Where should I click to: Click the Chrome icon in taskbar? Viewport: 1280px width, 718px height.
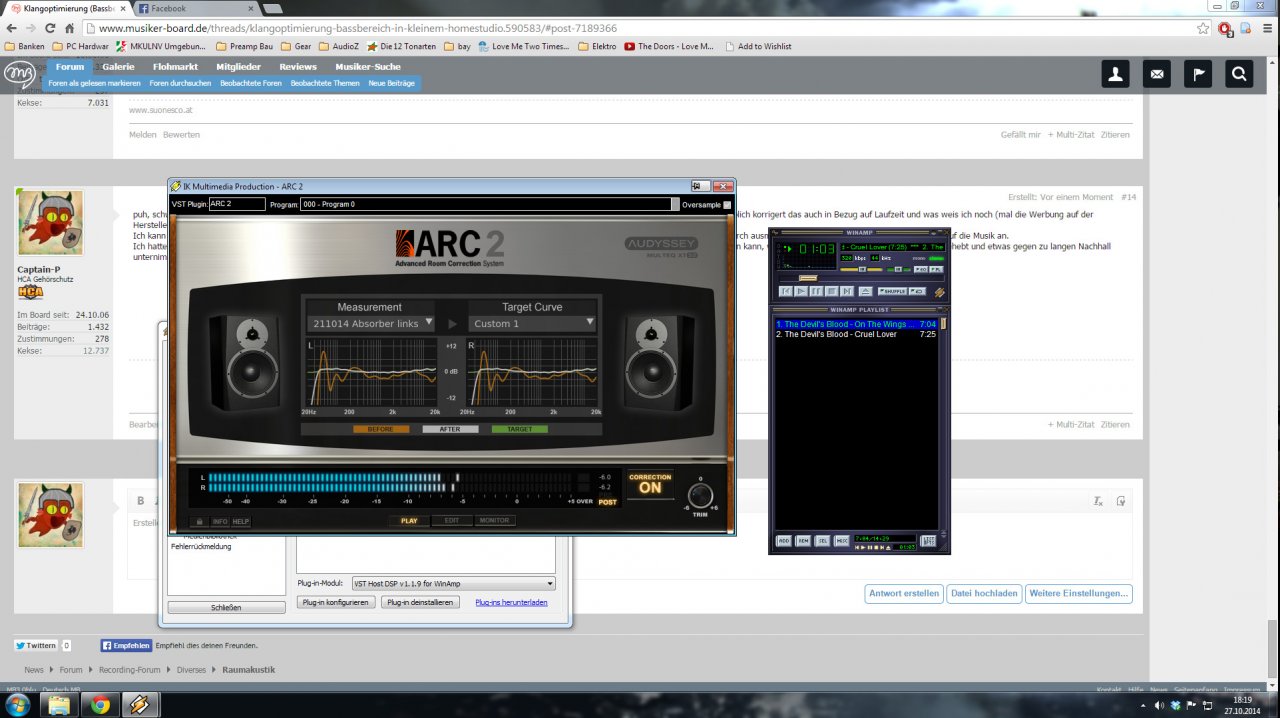(x=100, y=704)
